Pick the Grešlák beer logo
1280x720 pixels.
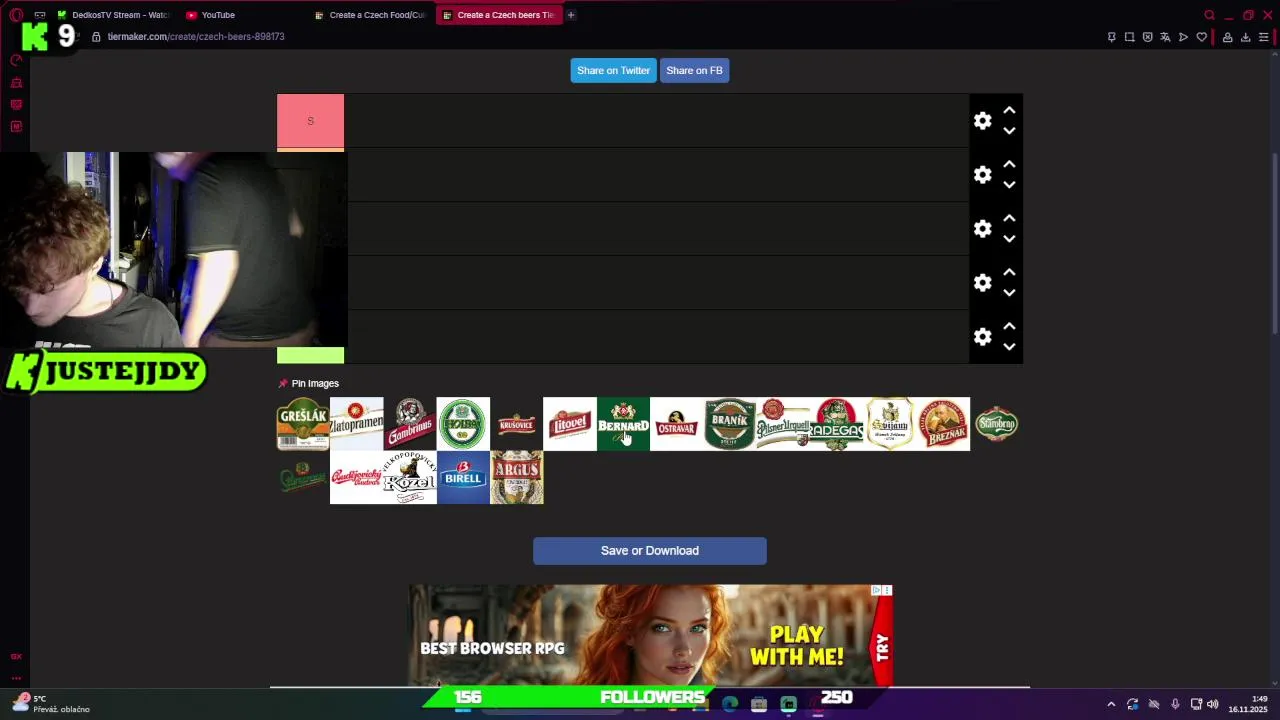point(303,424)
